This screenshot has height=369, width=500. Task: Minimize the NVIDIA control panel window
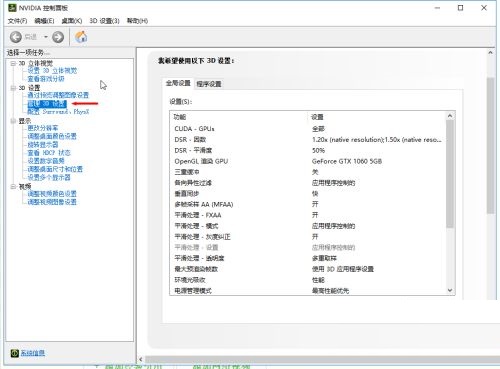[x=438, y=8]
